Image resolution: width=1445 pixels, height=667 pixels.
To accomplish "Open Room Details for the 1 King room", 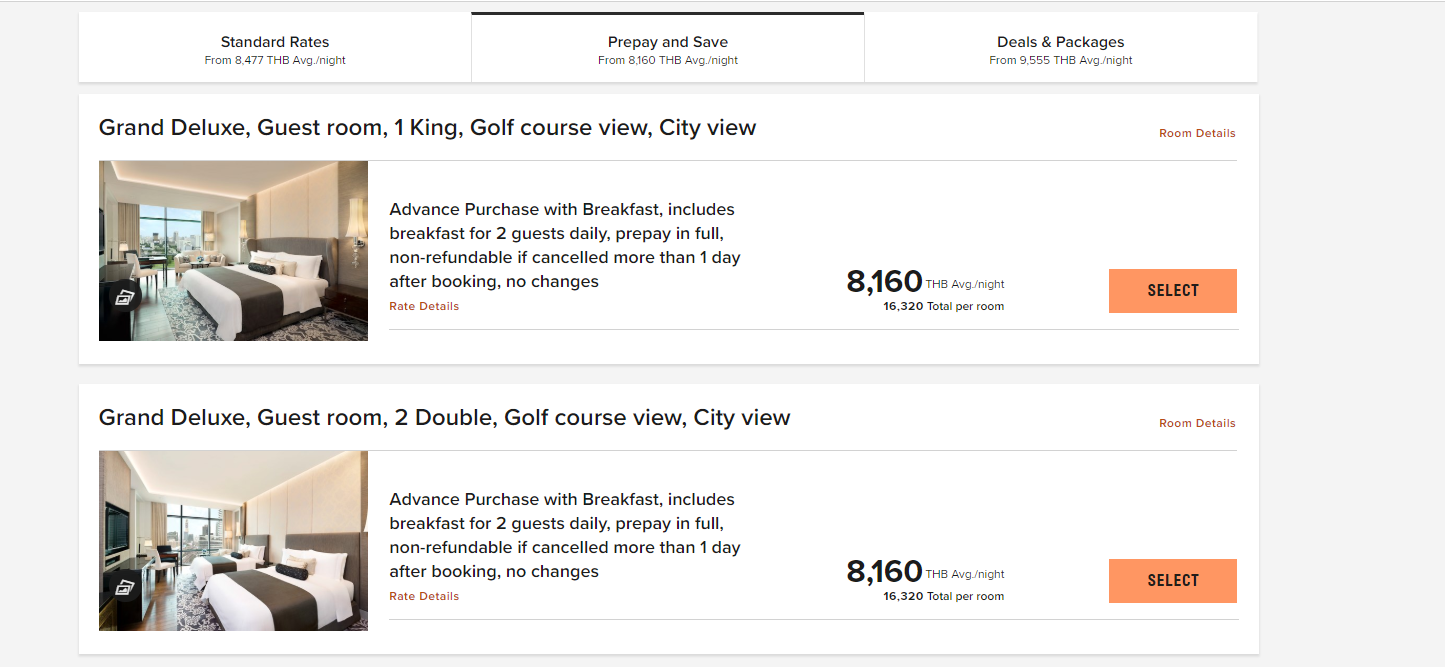I will [1196, 133].
